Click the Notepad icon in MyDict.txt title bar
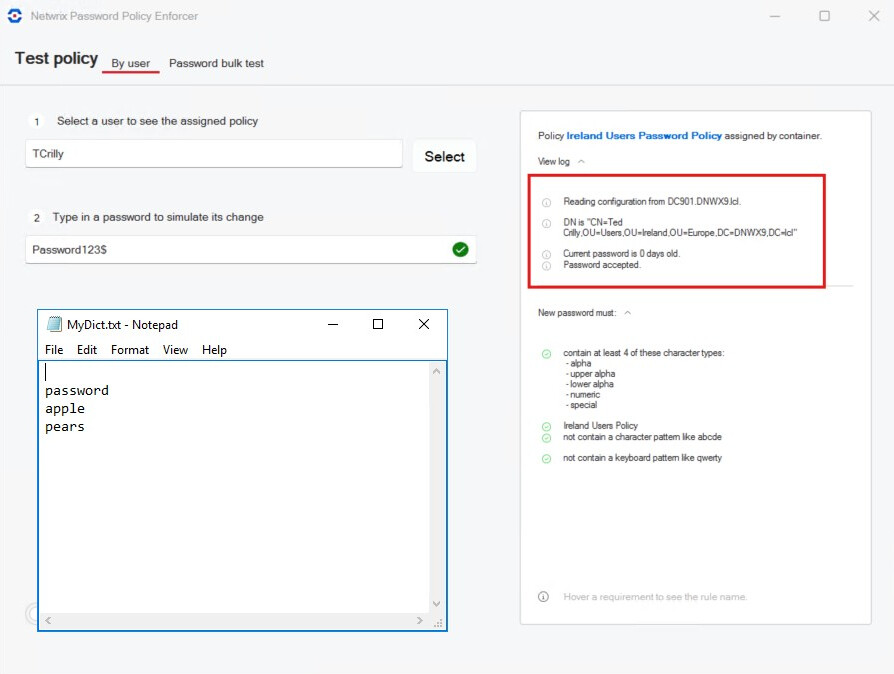 [54, 324]
